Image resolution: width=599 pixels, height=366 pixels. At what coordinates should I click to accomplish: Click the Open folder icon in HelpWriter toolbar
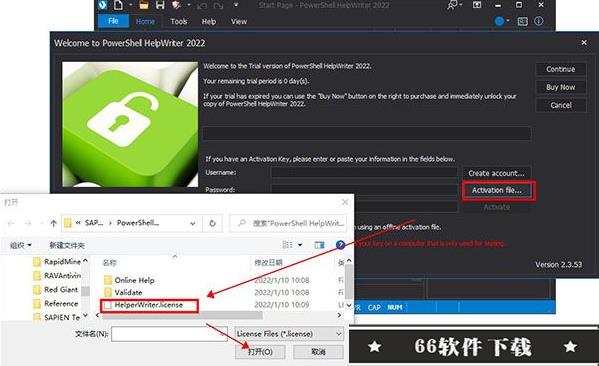point(144,5)
